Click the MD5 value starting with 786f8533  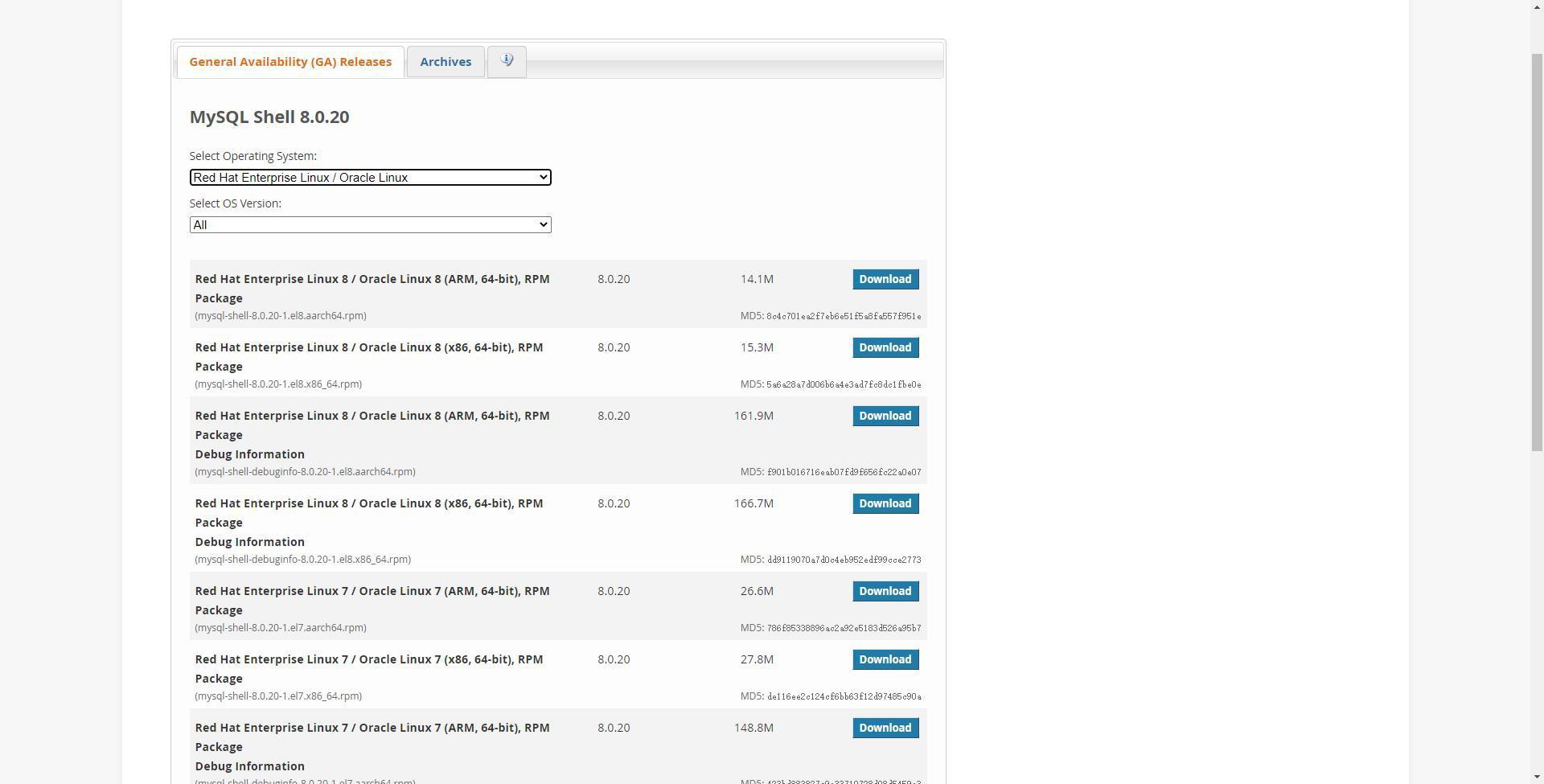(x=844, y=628)
